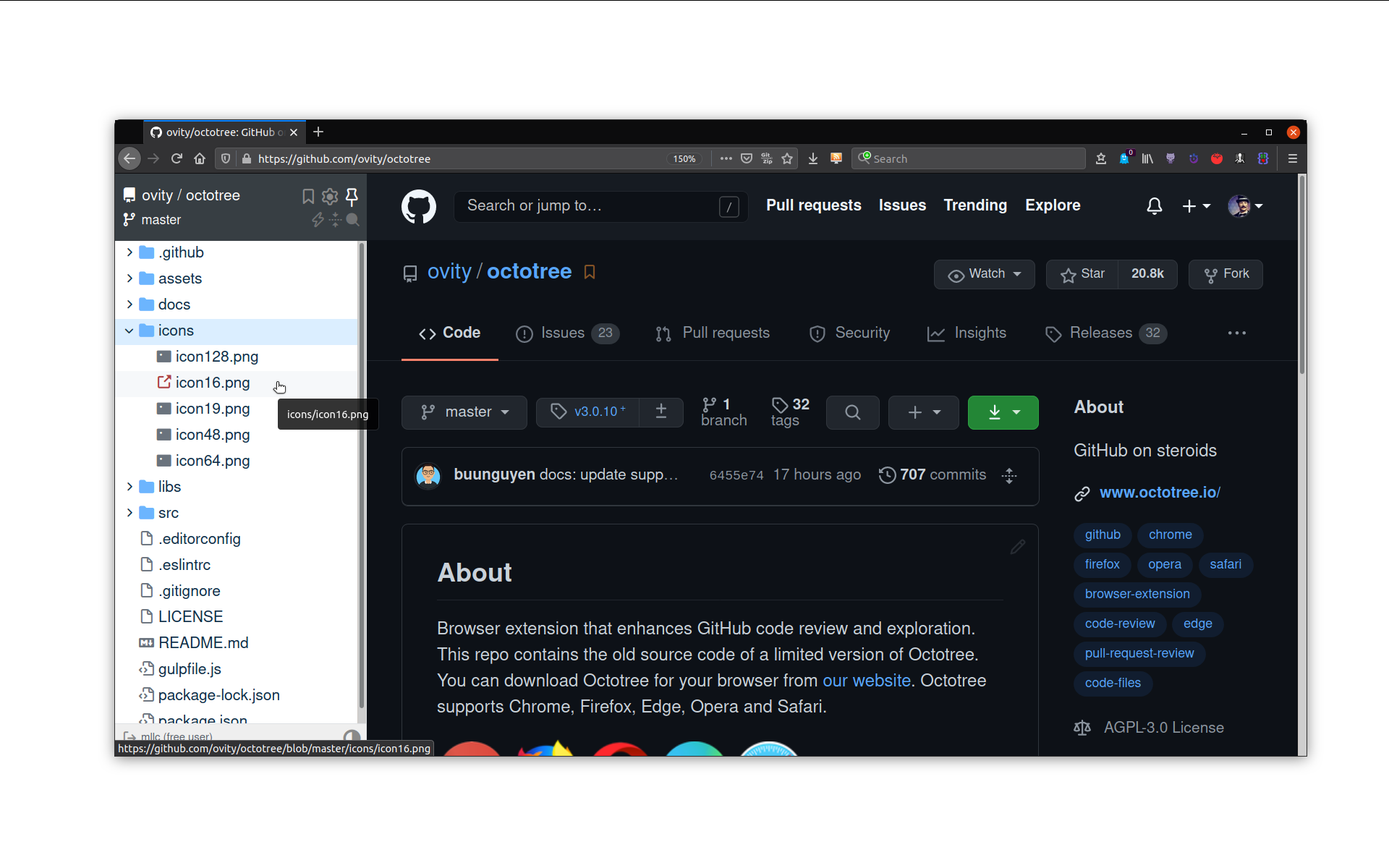Open the Watch dropdown

tap(984, 274)
